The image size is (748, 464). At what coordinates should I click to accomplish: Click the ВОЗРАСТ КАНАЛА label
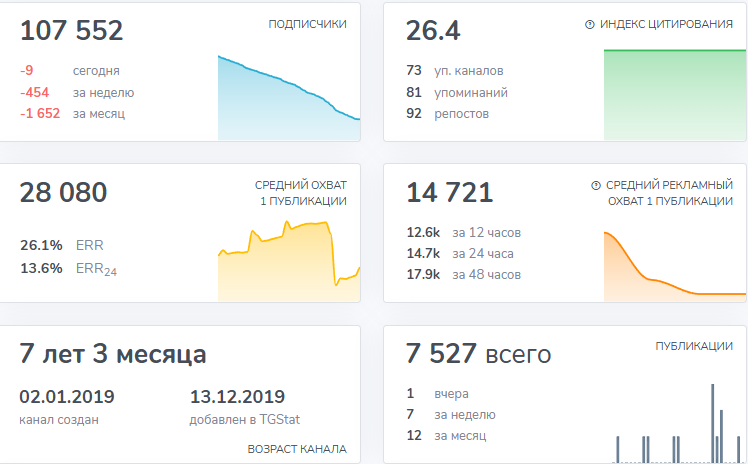click(x=297, y=449)
